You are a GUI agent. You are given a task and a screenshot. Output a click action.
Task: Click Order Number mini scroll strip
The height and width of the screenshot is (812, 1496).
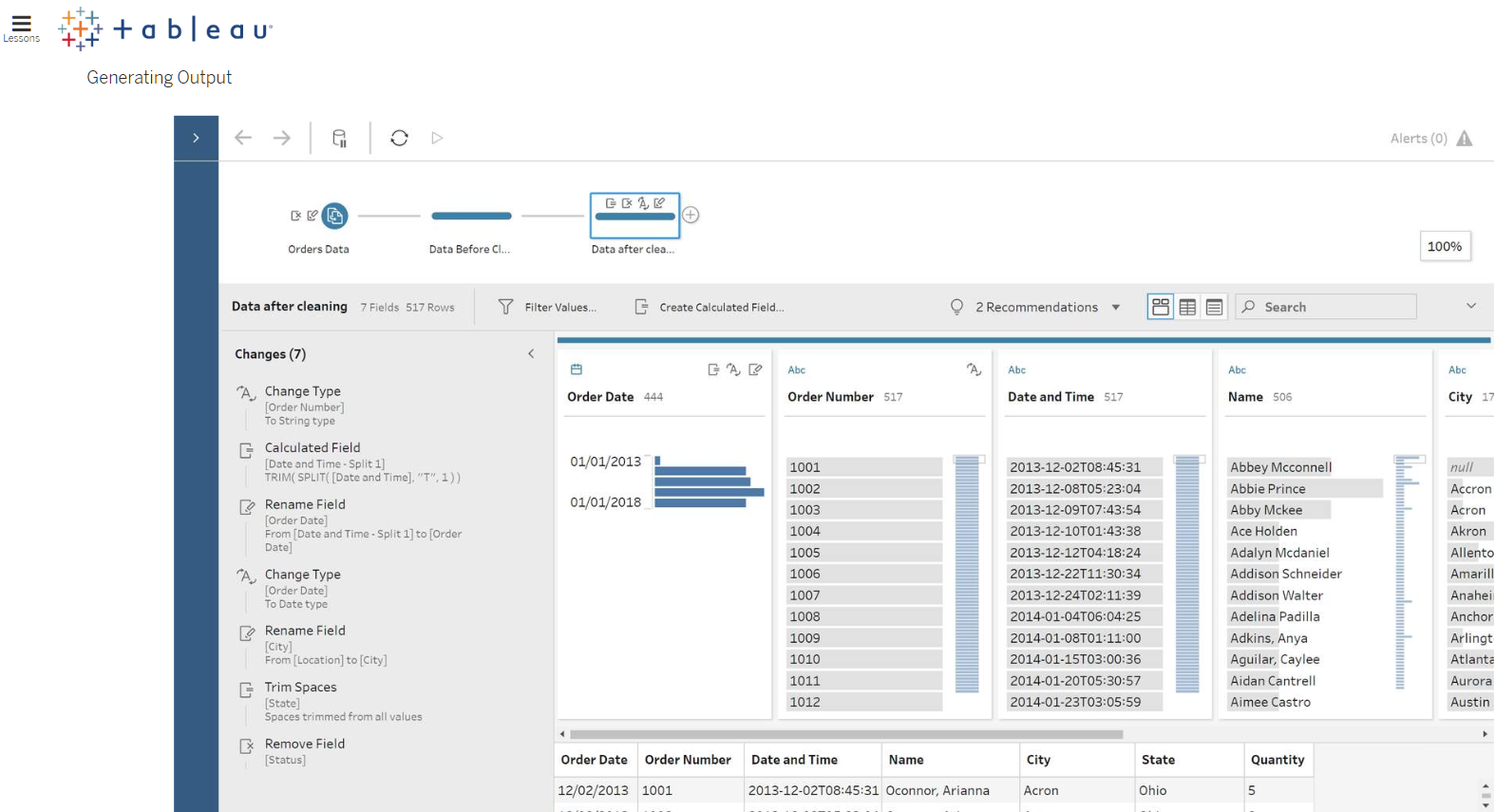(967, 575)
